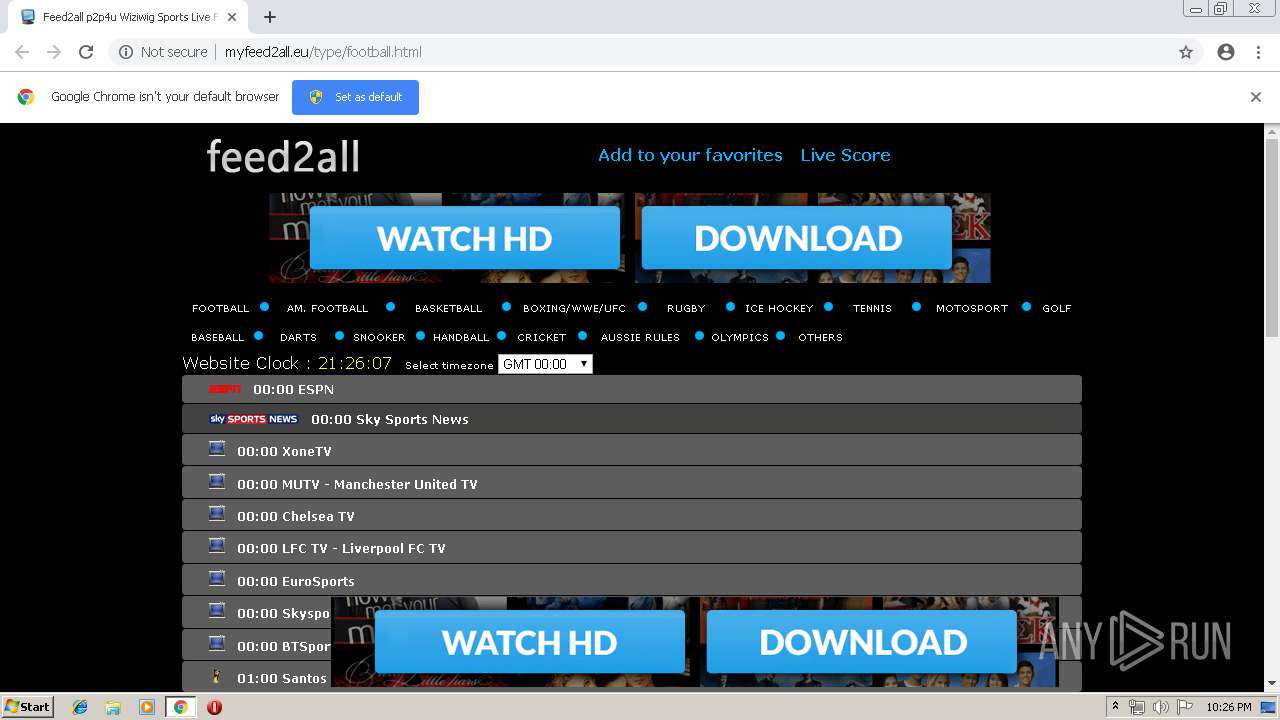Click TV icon beside EuroSports
The height and width of the screenshot is (720, 1280).
217,579
